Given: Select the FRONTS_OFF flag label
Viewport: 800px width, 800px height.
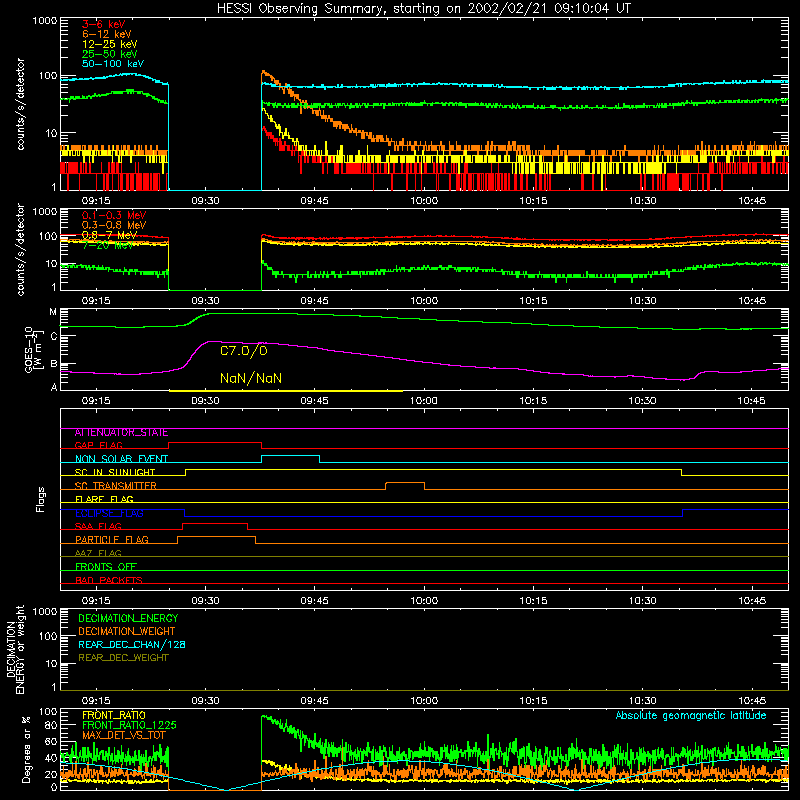Looking at the screenshot, I should 106,567.
